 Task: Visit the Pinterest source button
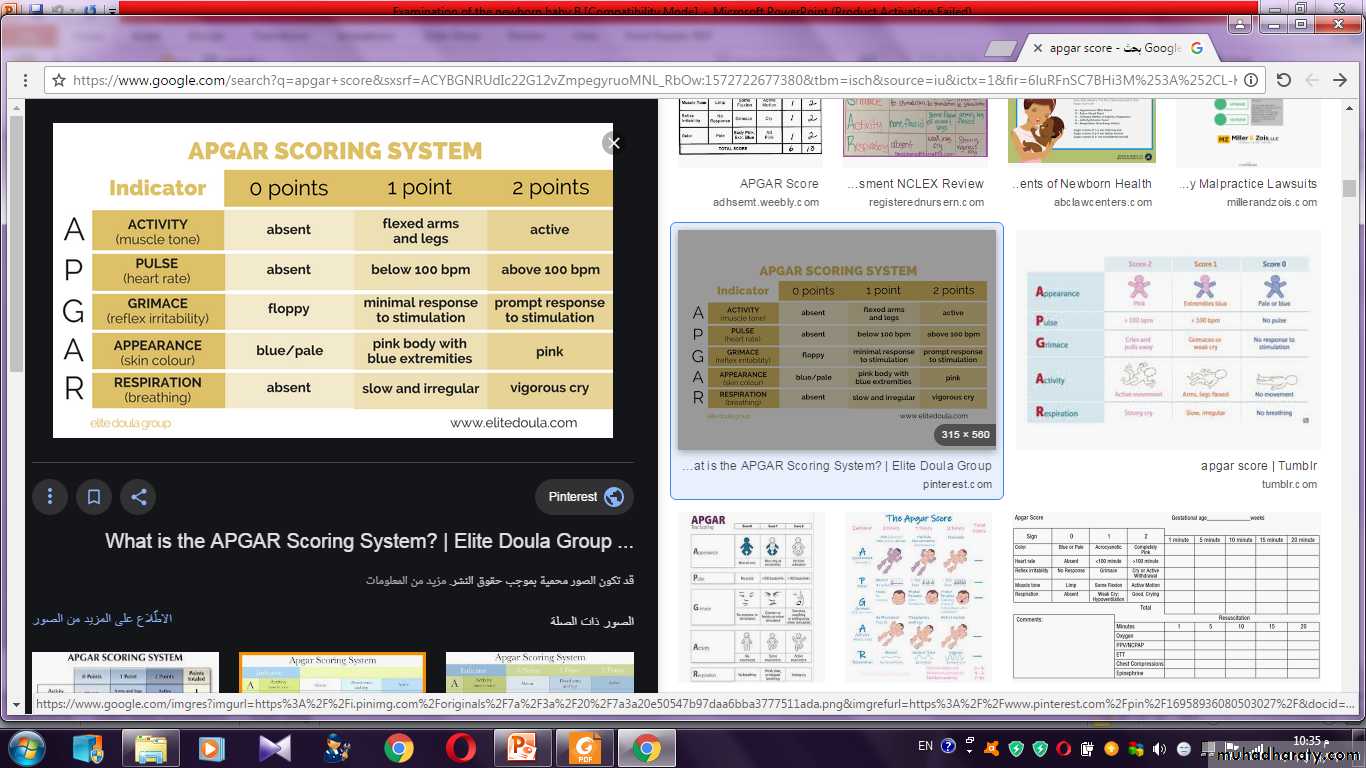click(x=584, y=497)
